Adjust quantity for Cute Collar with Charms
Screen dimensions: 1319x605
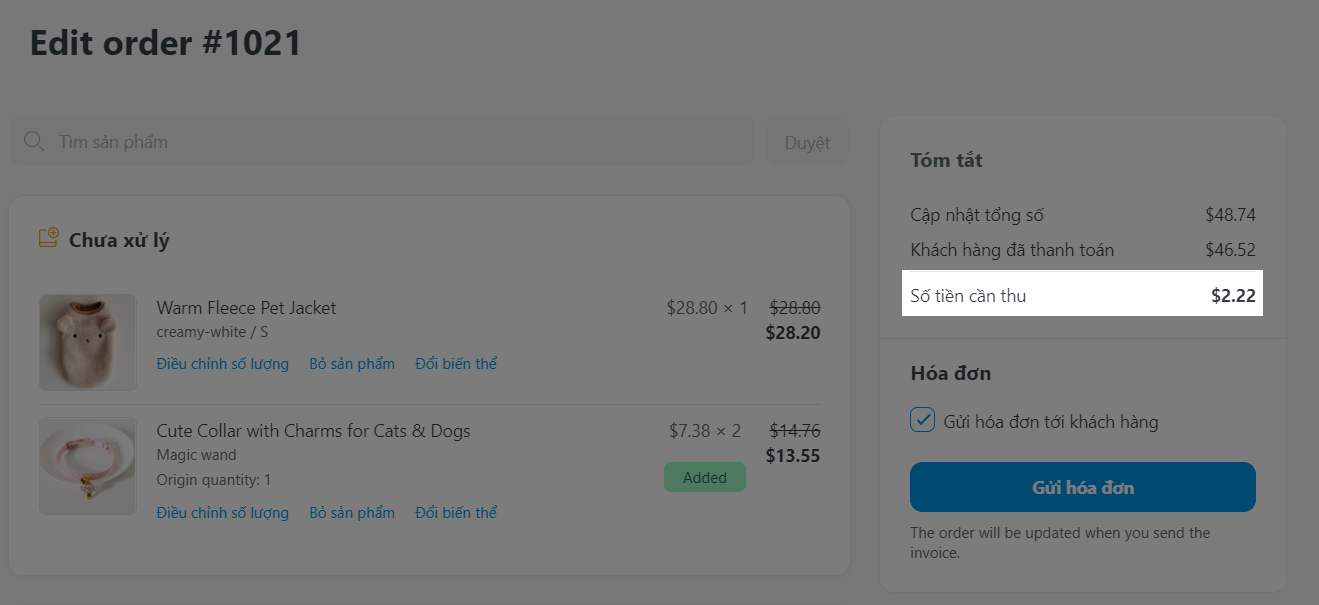tap(222, 513)
